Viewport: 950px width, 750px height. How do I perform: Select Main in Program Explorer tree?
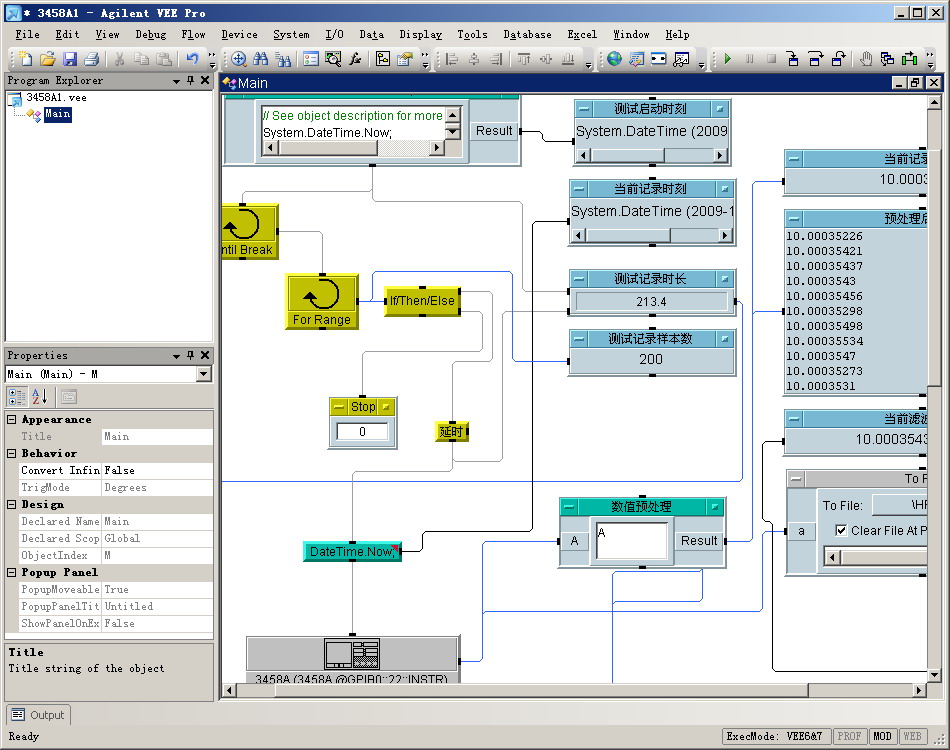pos(58,114)
